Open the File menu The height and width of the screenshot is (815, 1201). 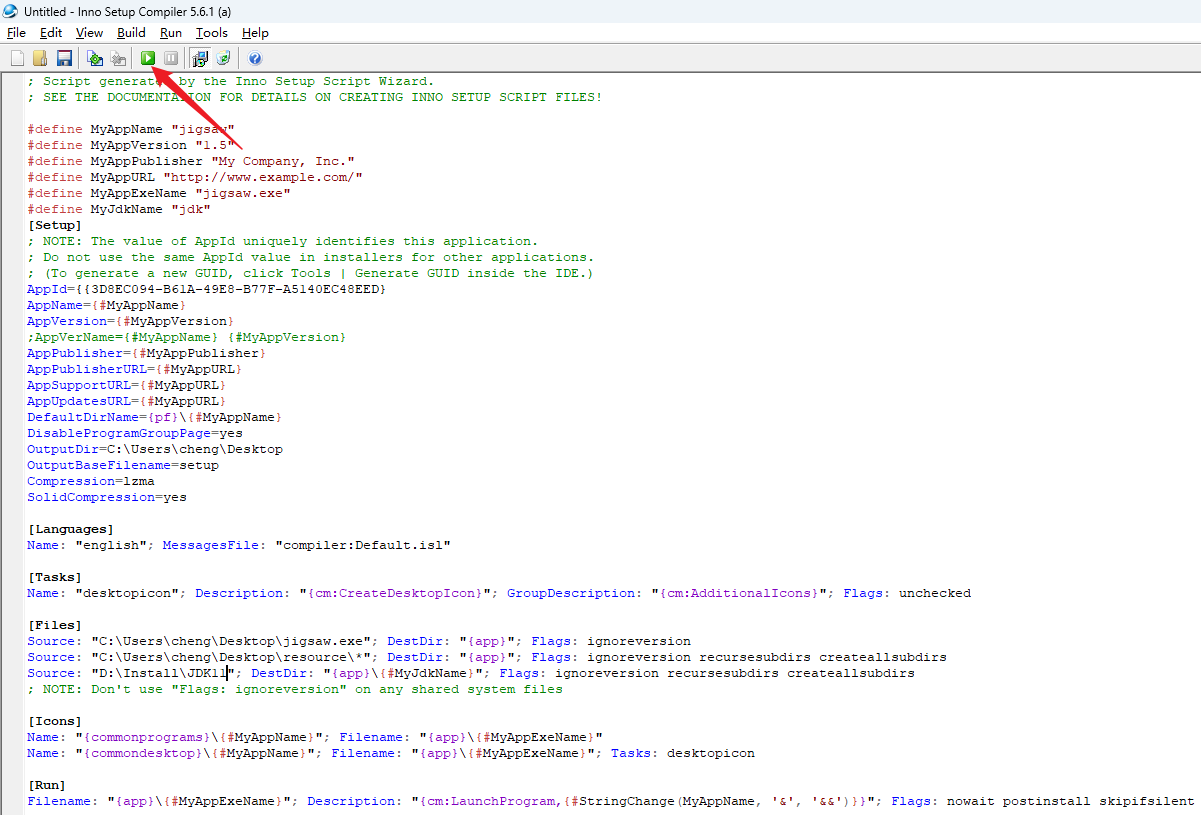click(17, 33)
